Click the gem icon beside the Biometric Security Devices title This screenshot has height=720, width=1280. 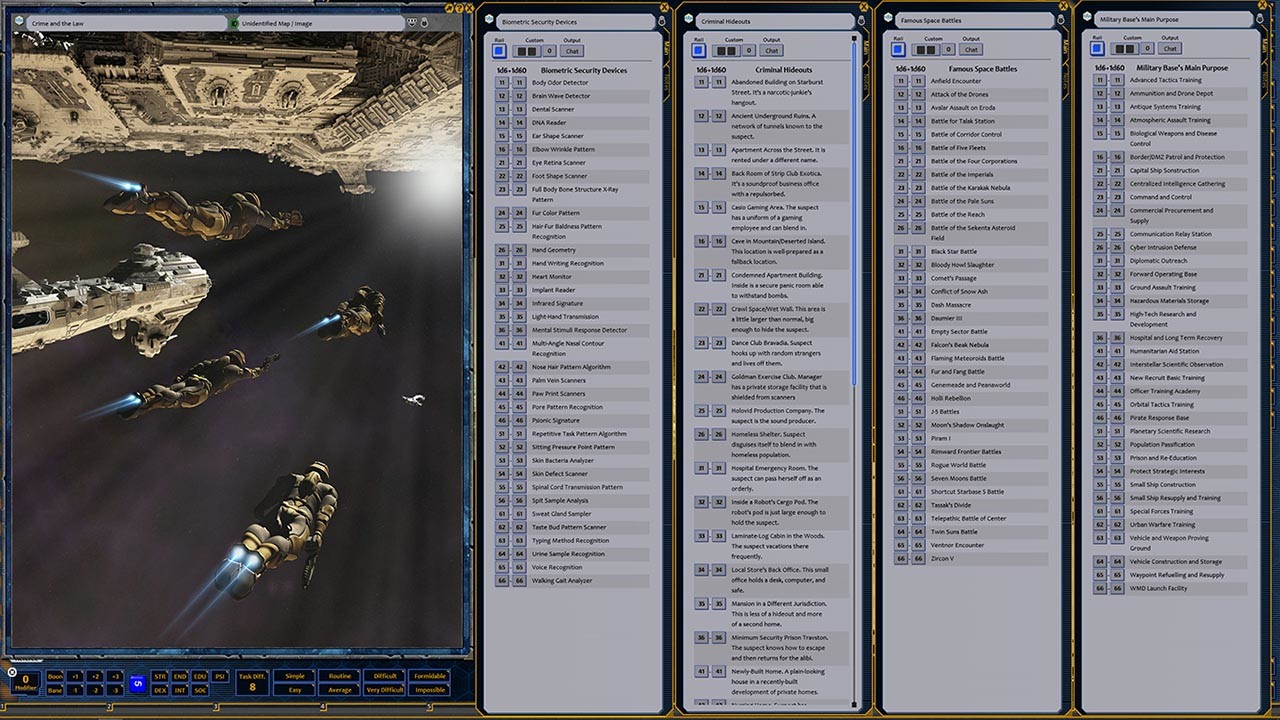tap(489, 19)
